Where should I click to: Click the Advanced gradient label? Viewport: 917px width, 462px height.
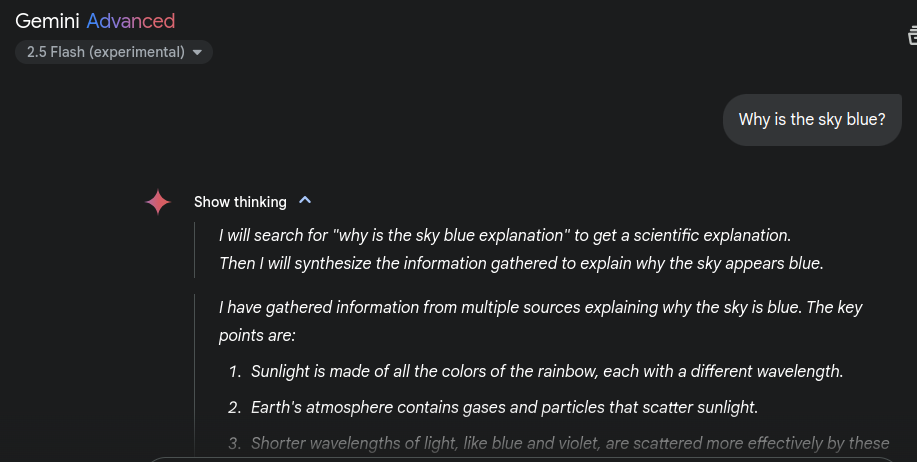point(131,21)
